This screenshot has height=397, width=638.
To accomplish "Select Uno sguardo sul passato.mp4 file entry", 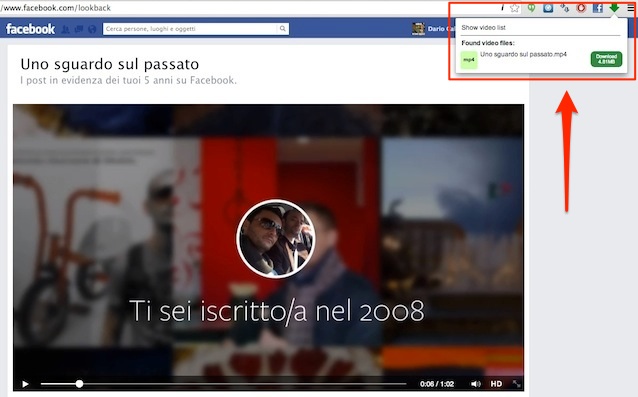I will click(x=523, y=55).
